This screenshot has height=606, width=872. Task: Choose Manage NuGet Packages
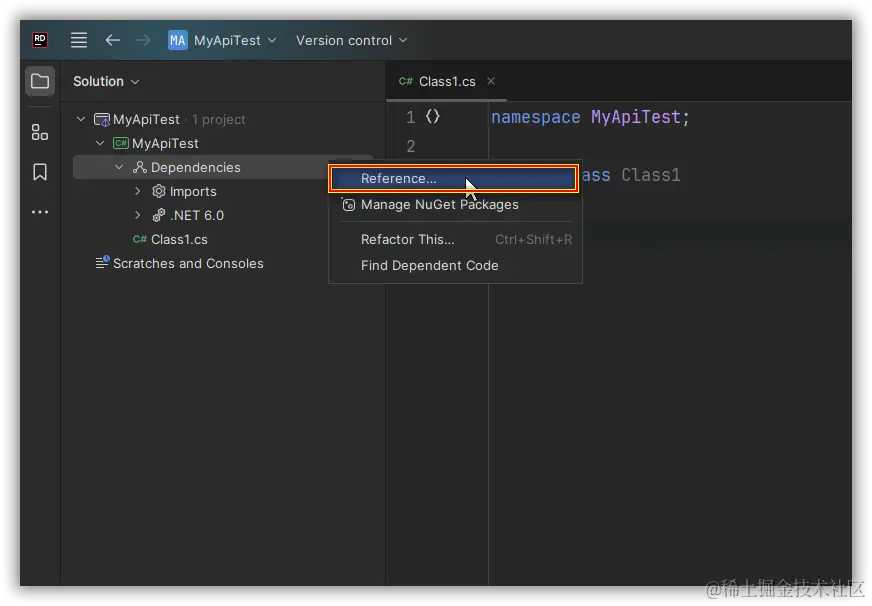(455, 205)
